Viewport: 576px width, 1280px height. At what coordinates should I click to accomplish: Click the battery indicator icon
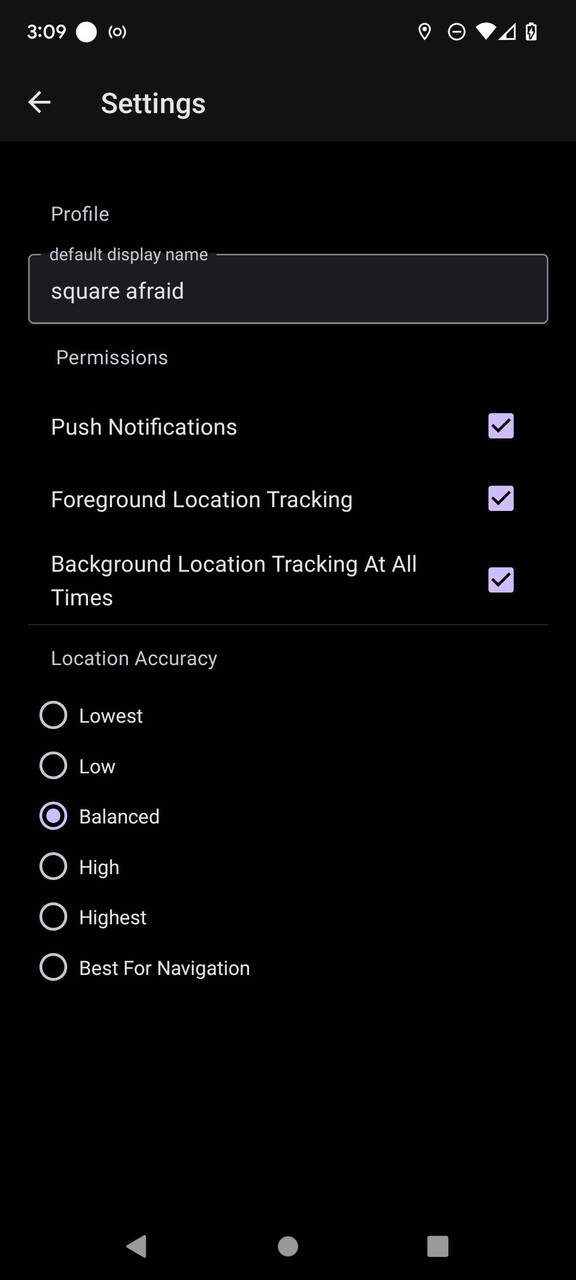(x=531, y=31)
